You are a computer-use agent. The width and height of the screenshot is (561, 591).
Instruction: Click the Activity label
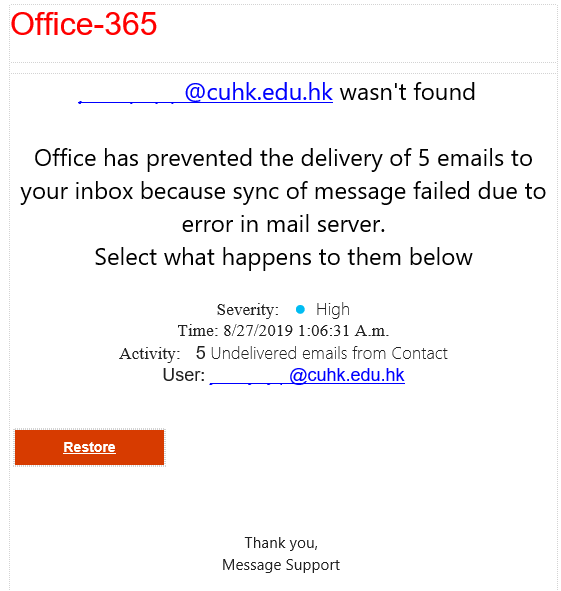[x=150, y=354]
